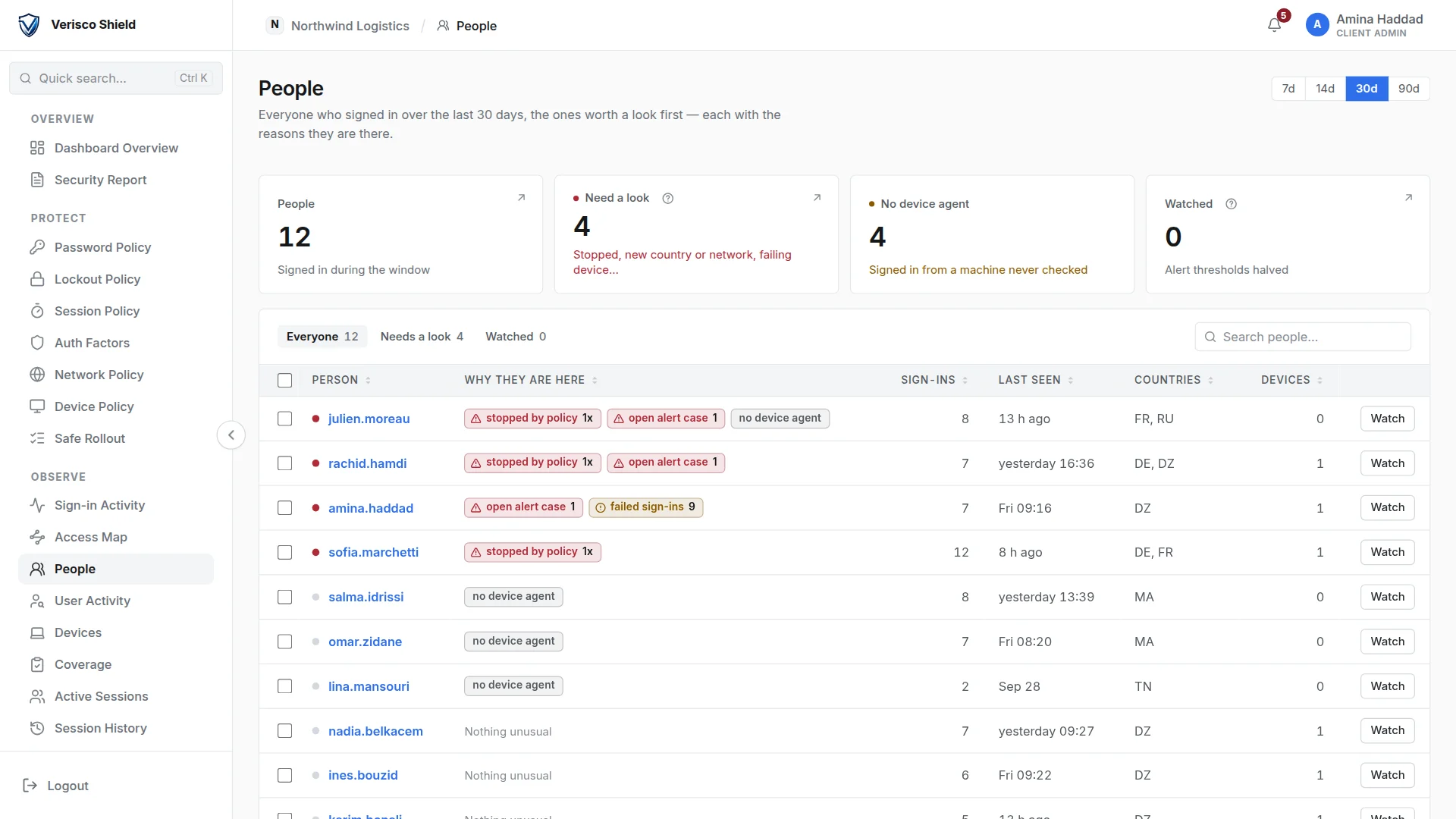
Task: Open Lockout Policy in the sidebar
Action: (x=115, y=279)
